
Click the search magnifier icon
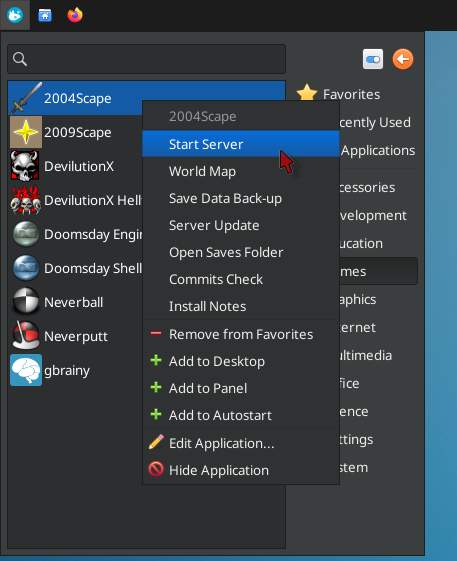click(20, 59)
